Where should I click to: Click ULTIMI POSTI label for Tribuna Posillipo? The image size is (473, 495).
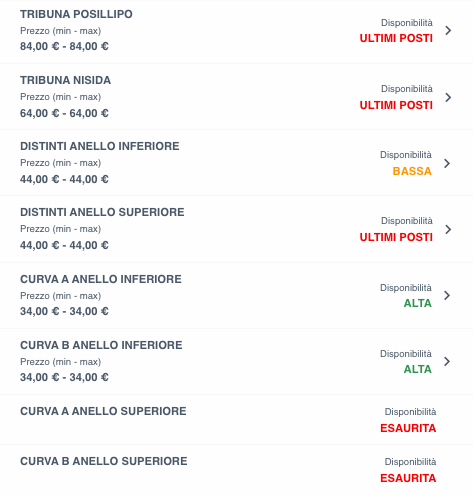[x=396, y=38]
